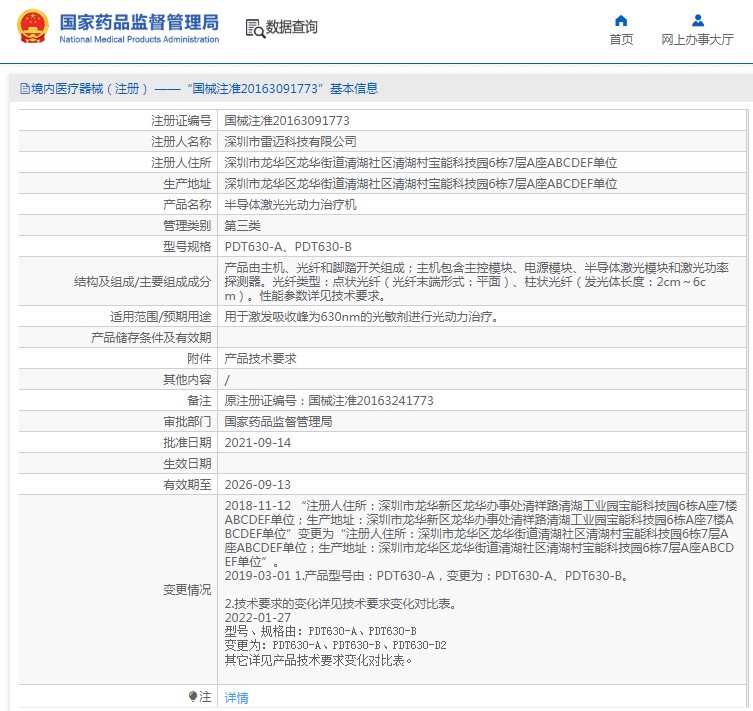Click the 变更情况 row label

coord(187,590)
